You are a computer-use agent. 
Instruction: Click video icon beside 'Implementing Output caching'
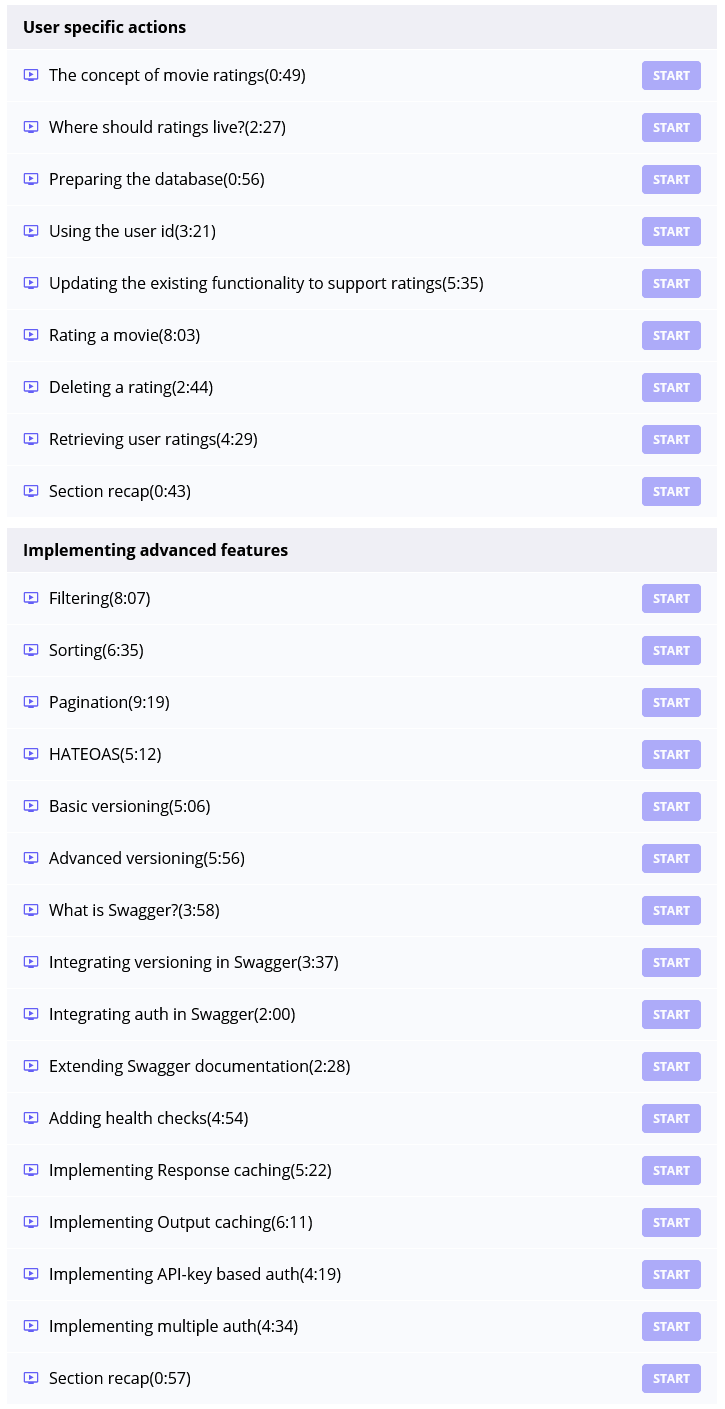point(31,1222)
